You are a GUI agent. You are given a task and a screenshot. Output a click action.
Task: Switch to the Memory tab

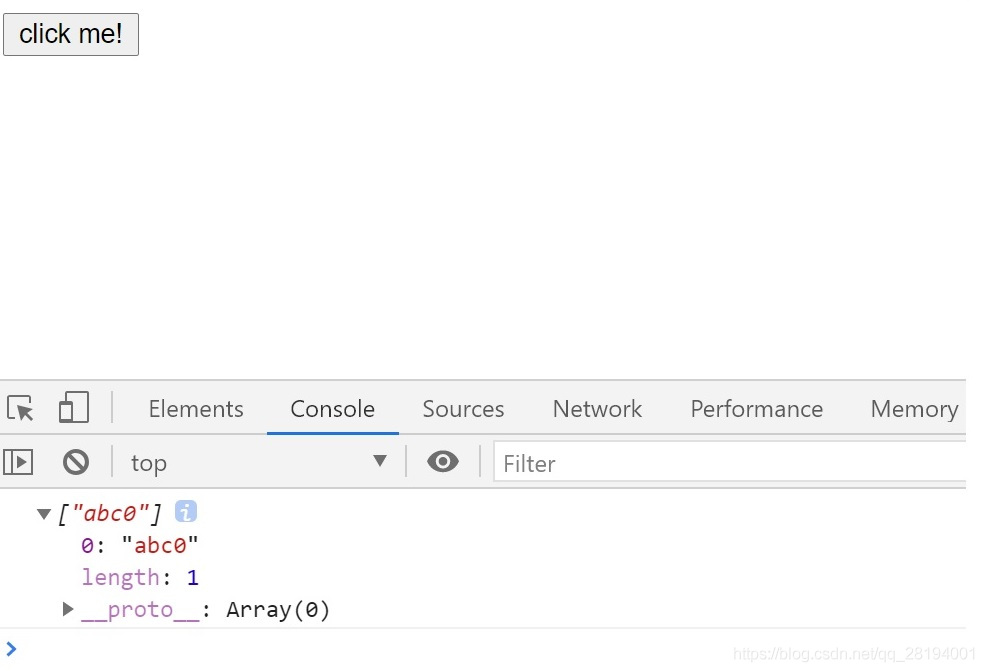click(914, 409)
